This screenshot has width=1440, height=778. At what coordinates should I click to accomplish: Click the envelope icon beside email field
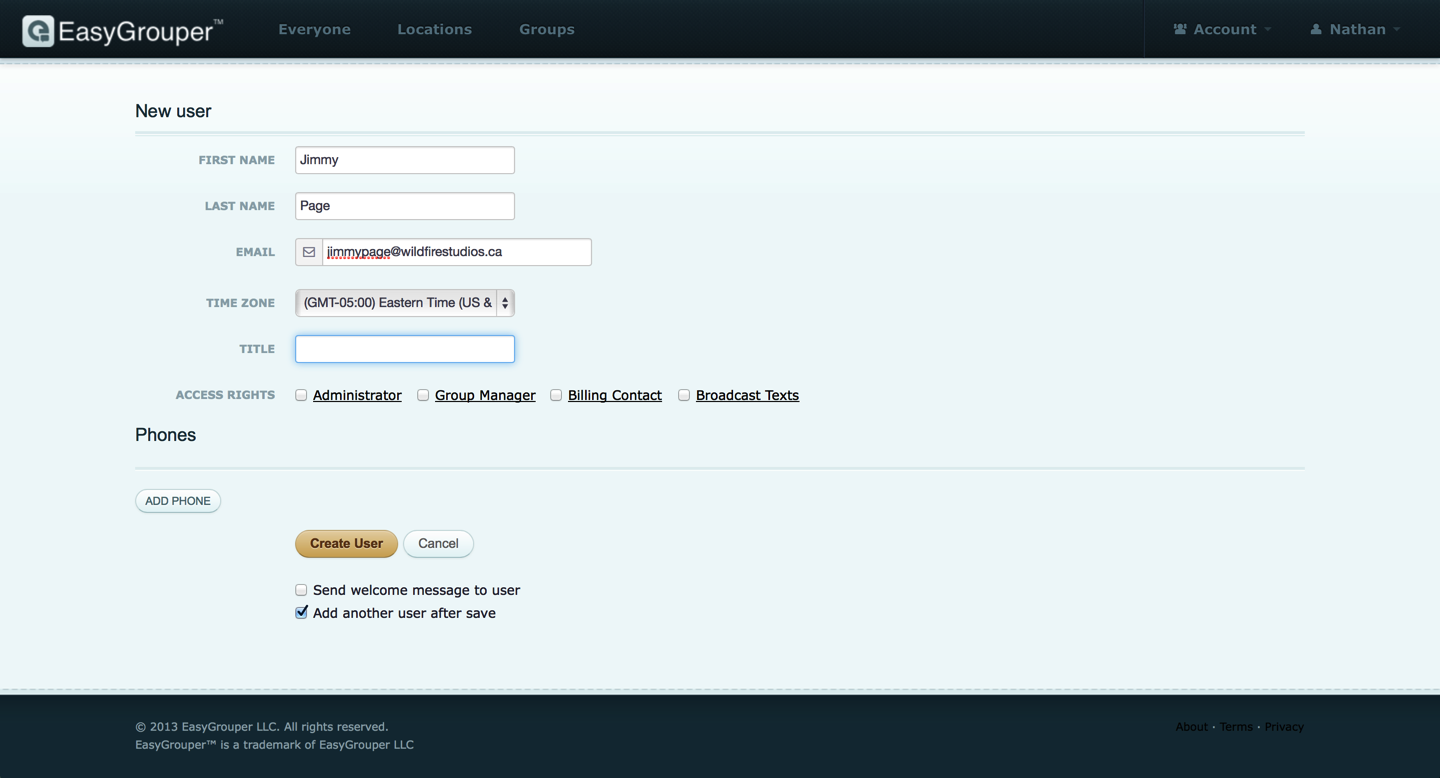click(309, 252)
